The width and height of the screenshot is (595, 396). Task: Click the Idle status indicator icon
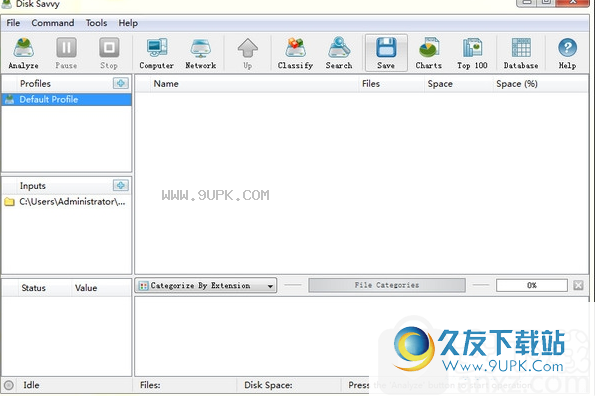point(9,385)
